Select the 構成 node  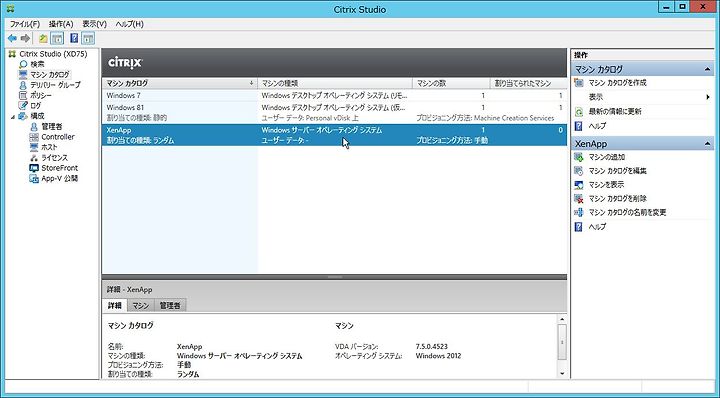37,116
